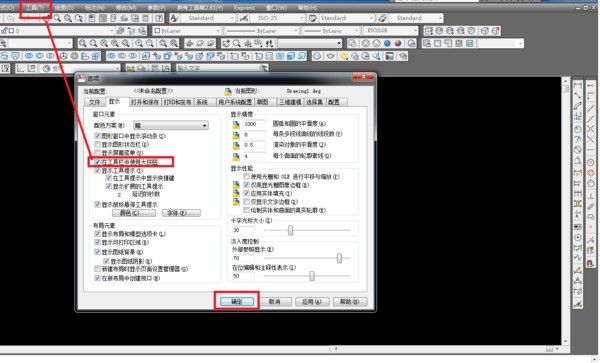This screenshot has width=600, height=363.
Task: Open the ByLayer color dropdown
Action: click(x=187, y=31)
